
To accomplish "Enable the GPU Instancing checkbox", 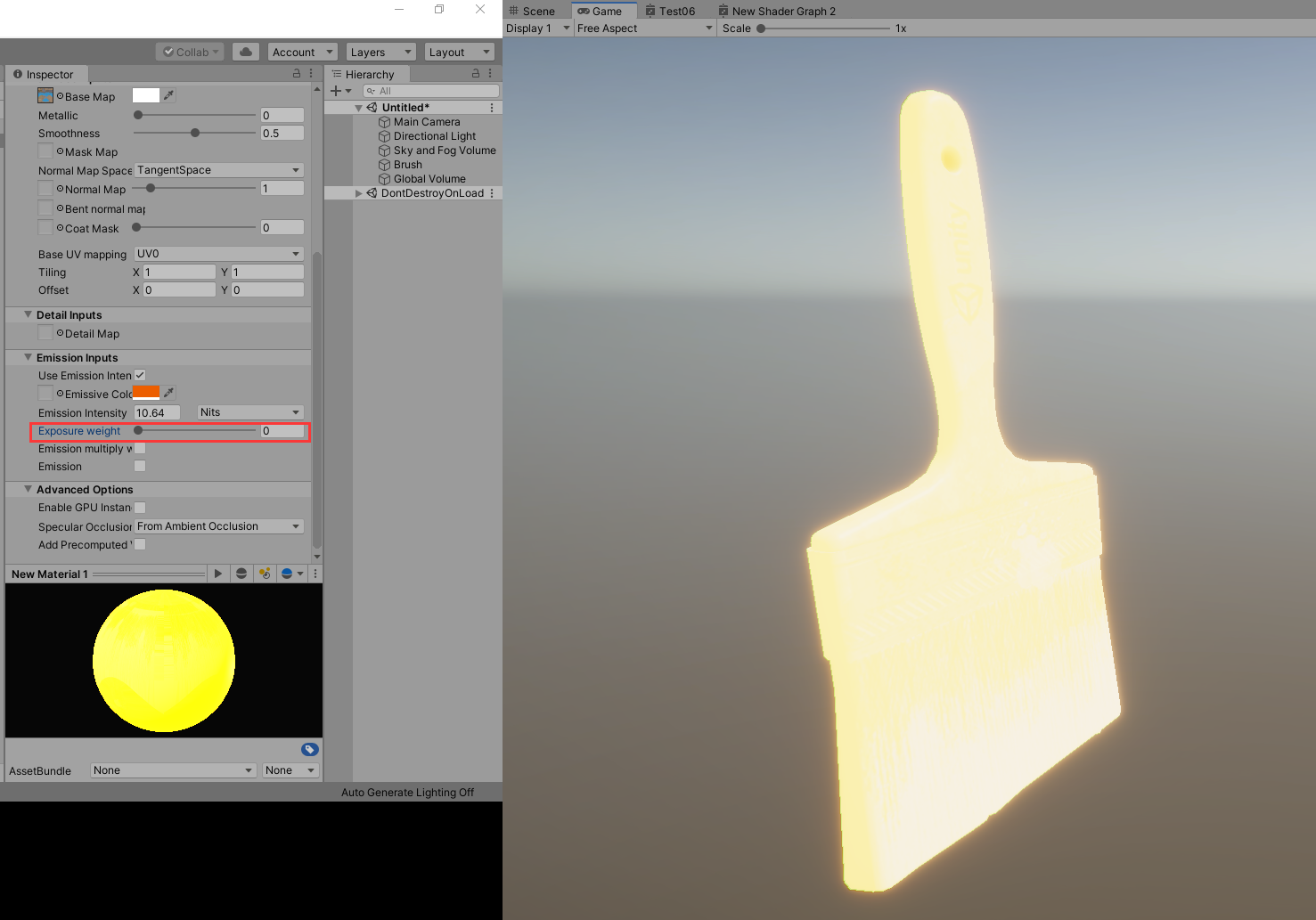I will 140,507.
